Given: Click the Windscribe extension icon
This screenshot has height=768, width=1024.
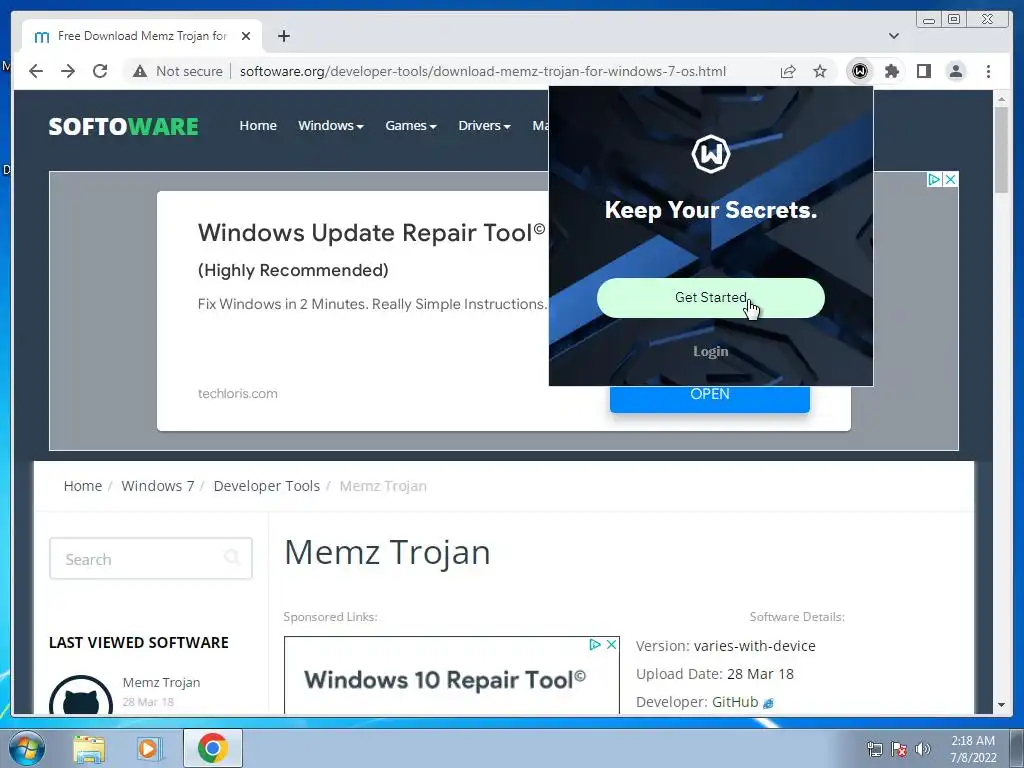Looking at the screenshot, I should click(x=860, y=71).
